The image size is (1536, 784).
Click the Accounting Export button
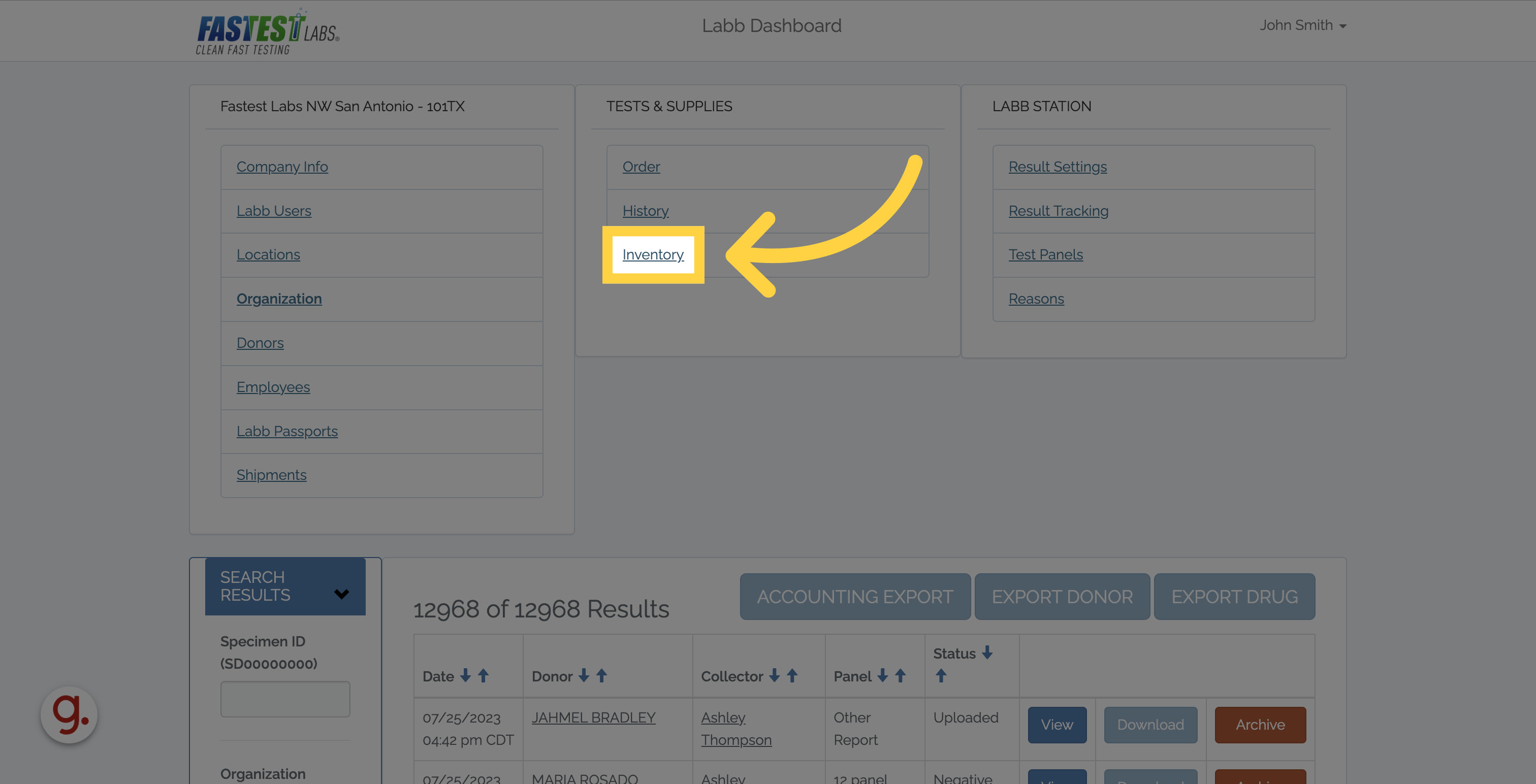pyautogui.click(x=854, y=596)
